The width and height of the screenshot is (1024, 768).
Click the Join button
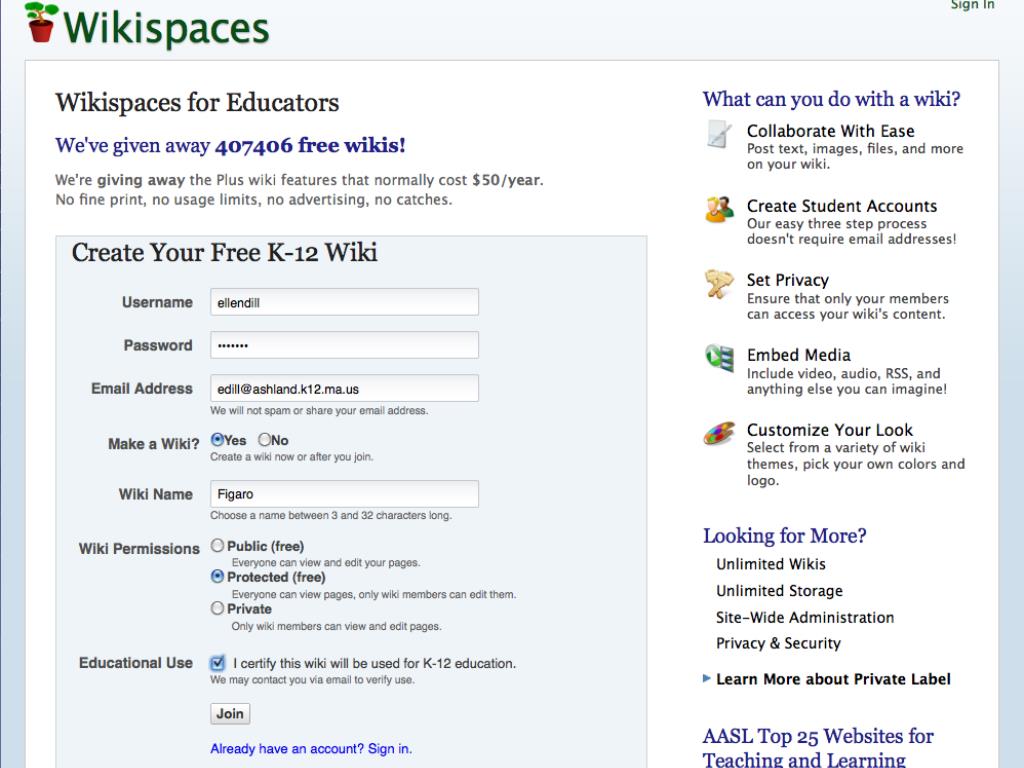pyautogui.click(x=230, y=713)
